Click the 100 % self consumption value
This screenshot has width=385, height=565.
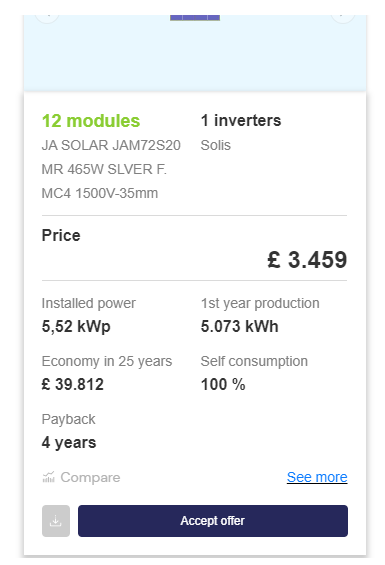point(223,384)
